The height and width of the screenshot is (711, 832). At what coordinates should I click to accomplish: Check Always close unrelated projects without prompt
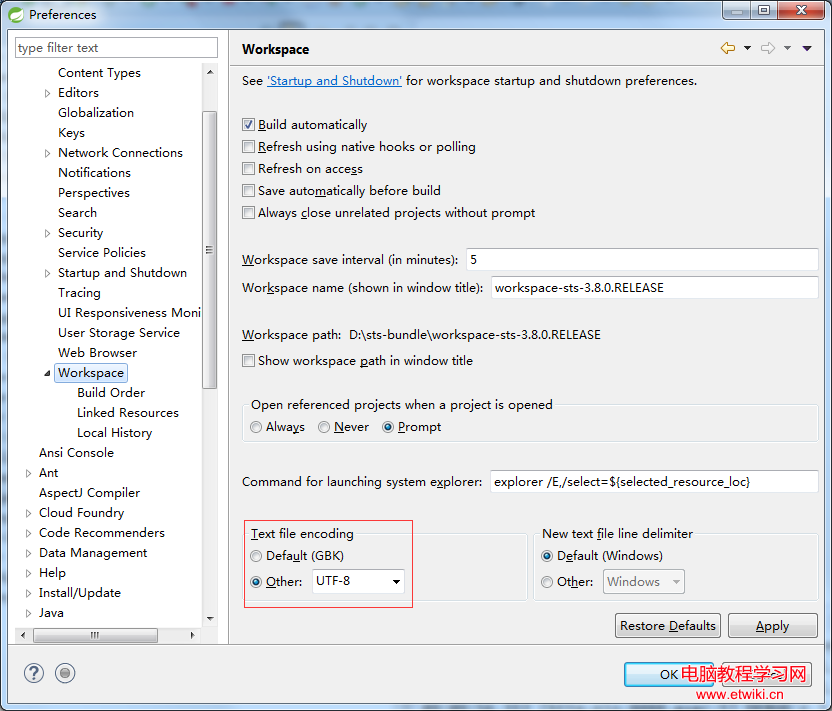coord(248,213)
